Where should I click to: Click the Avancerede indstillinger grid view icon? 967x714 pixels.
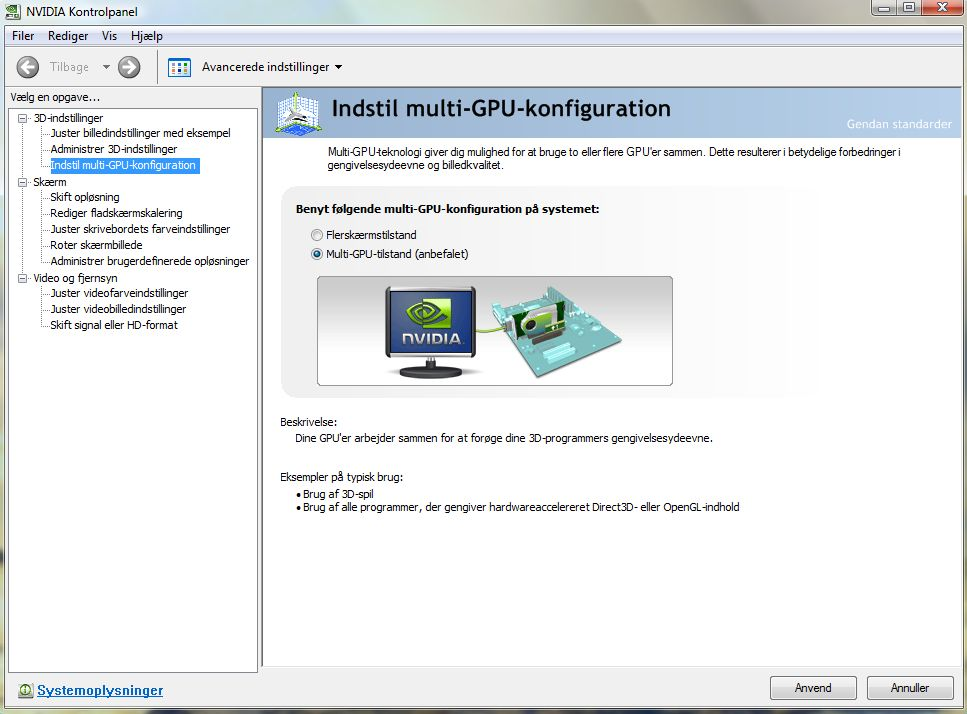[179, 67]
